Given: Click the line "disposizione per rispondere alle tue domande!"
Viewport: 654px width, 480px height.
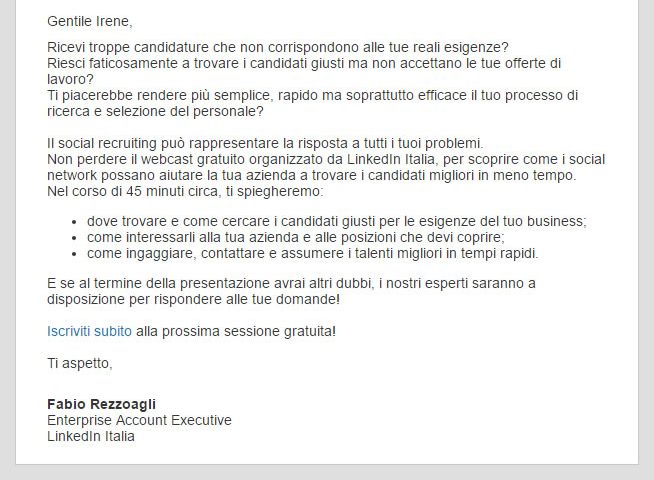Looking at the screenshot, I should click(194, 299).
